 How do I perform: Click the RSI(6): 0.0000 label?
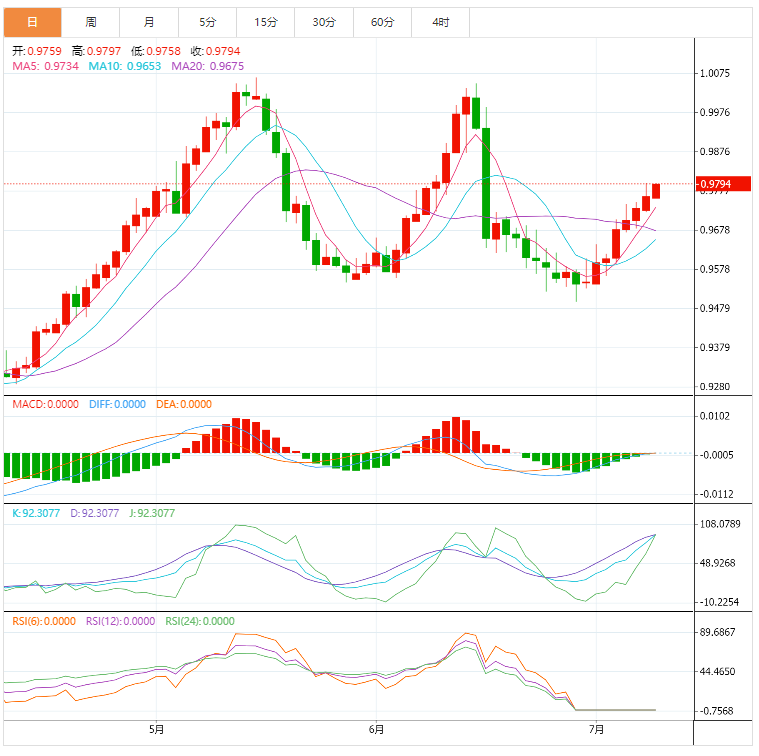[44, 621]
